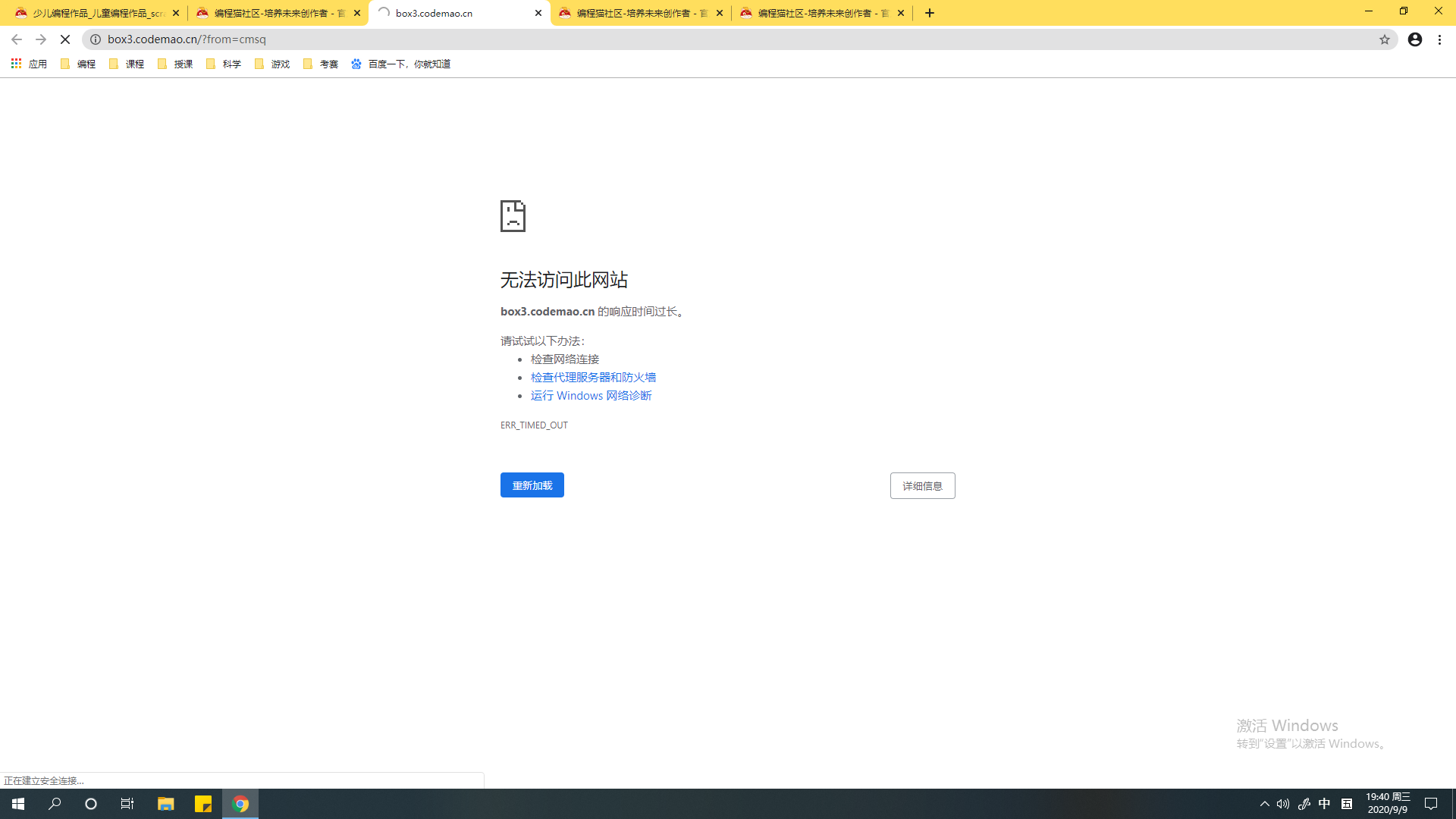Viewport: 1456px width, 819px height.
Task: Stop loading the current page
Action: (x=65, y=39)
